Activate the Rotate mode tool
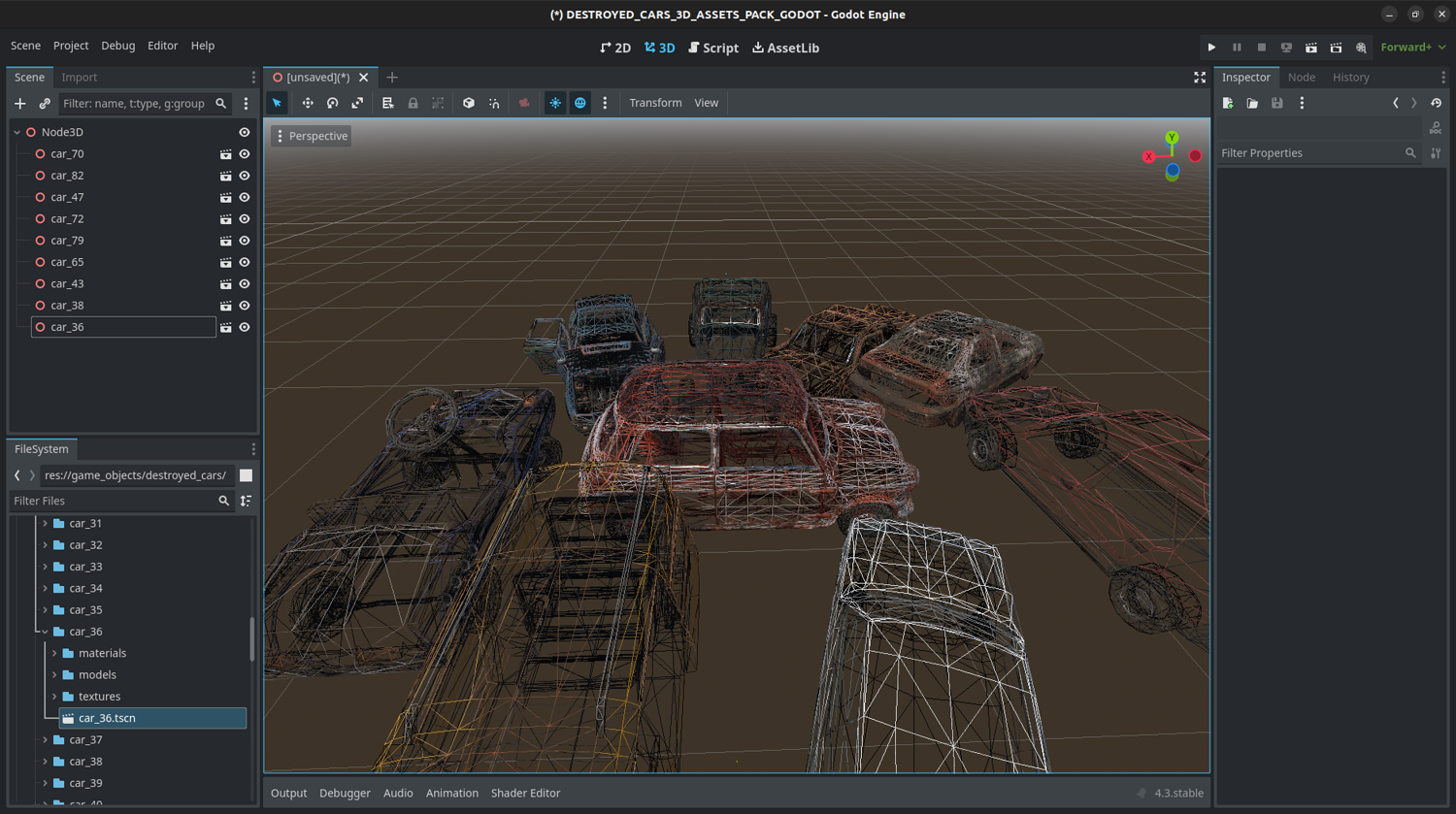The width and height of the screenshot is (1456, 814). pyautogui.click(x=332, y=103)
